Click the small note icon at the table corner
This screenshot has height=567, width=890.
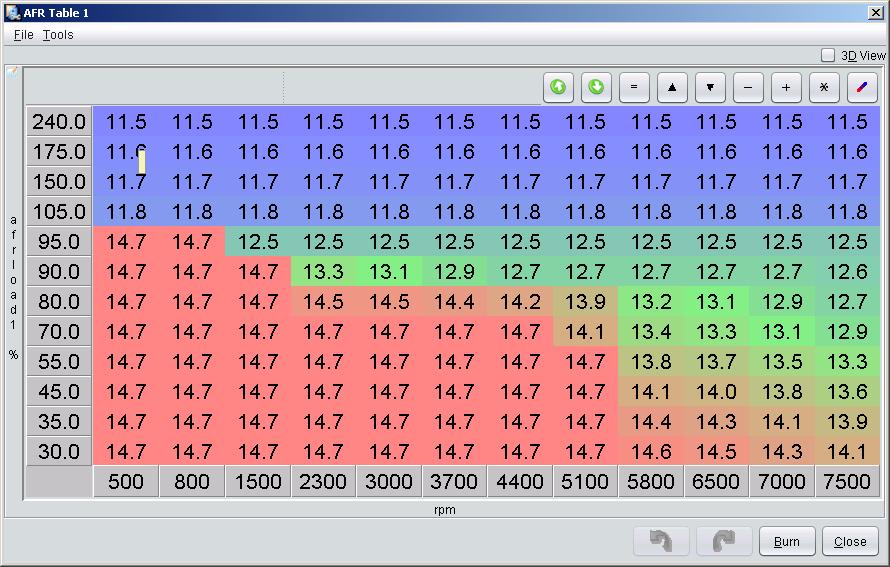12,72
